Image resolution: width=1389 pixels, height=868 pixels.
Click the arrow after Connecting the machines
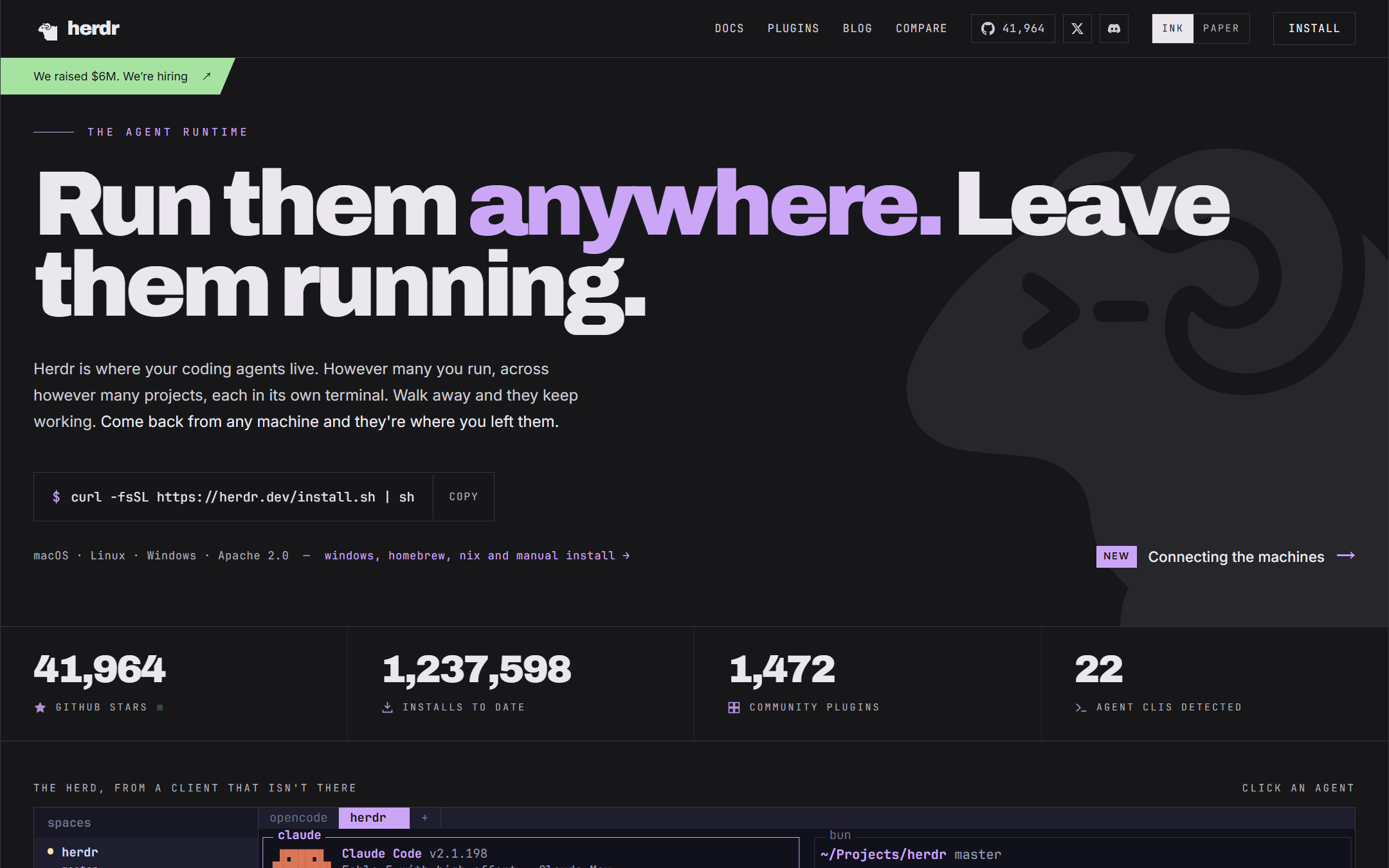1345,556
